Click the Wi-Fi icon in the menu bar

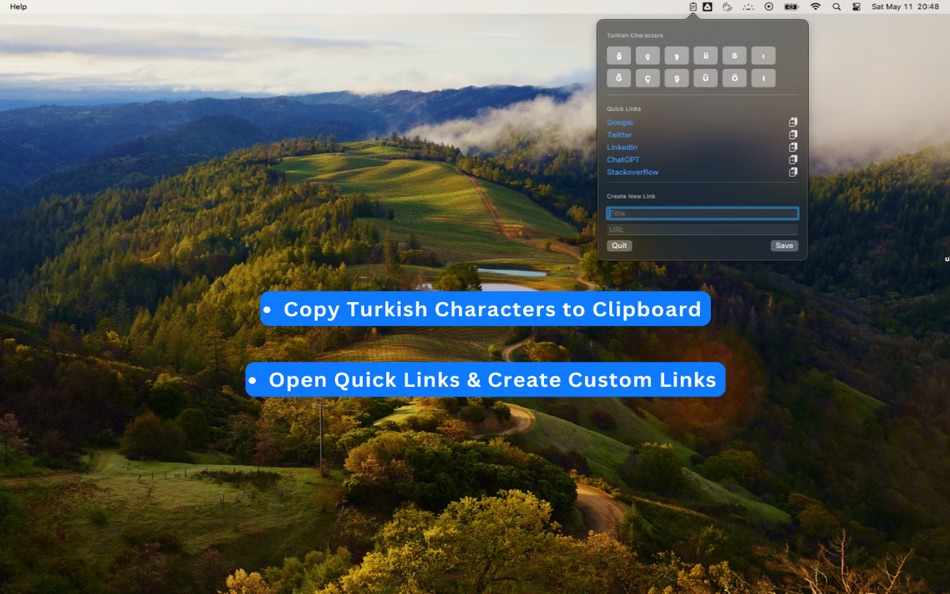click(815, 7)
